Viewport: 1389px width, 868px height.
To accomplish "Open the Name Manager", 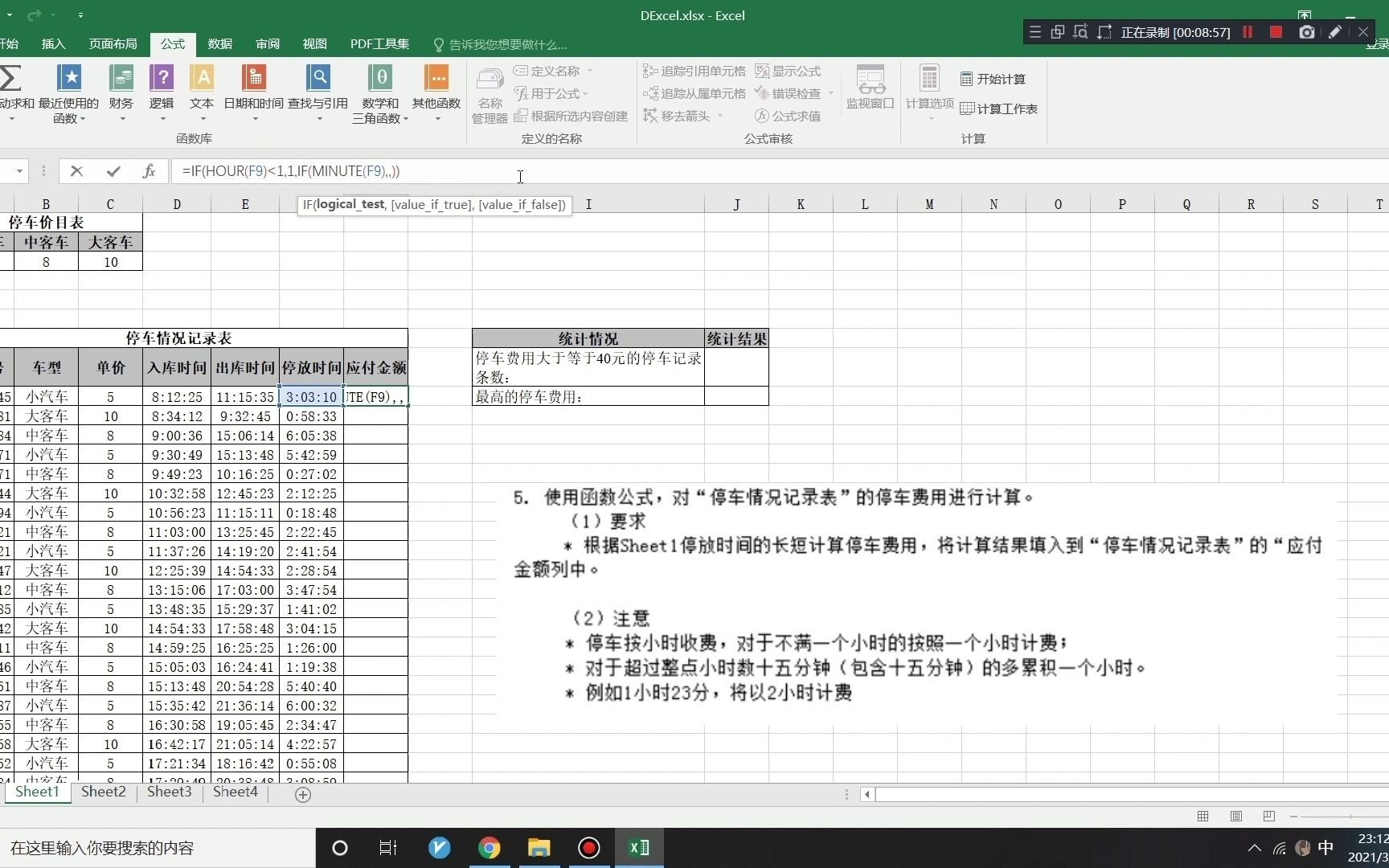I will (x=489, y=92).
